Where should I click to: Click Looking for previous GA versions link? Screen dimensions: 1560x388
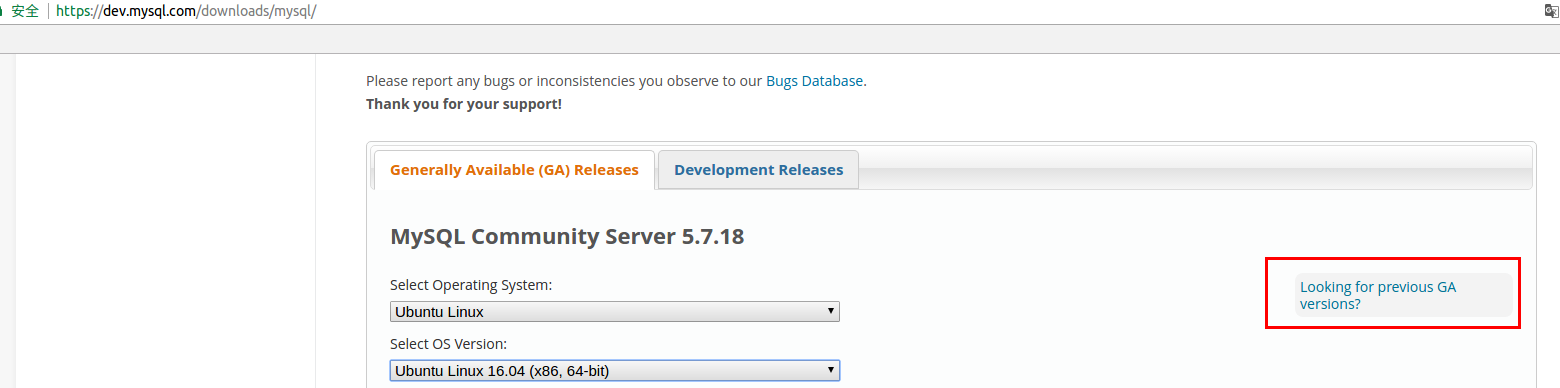[1378, 295]
